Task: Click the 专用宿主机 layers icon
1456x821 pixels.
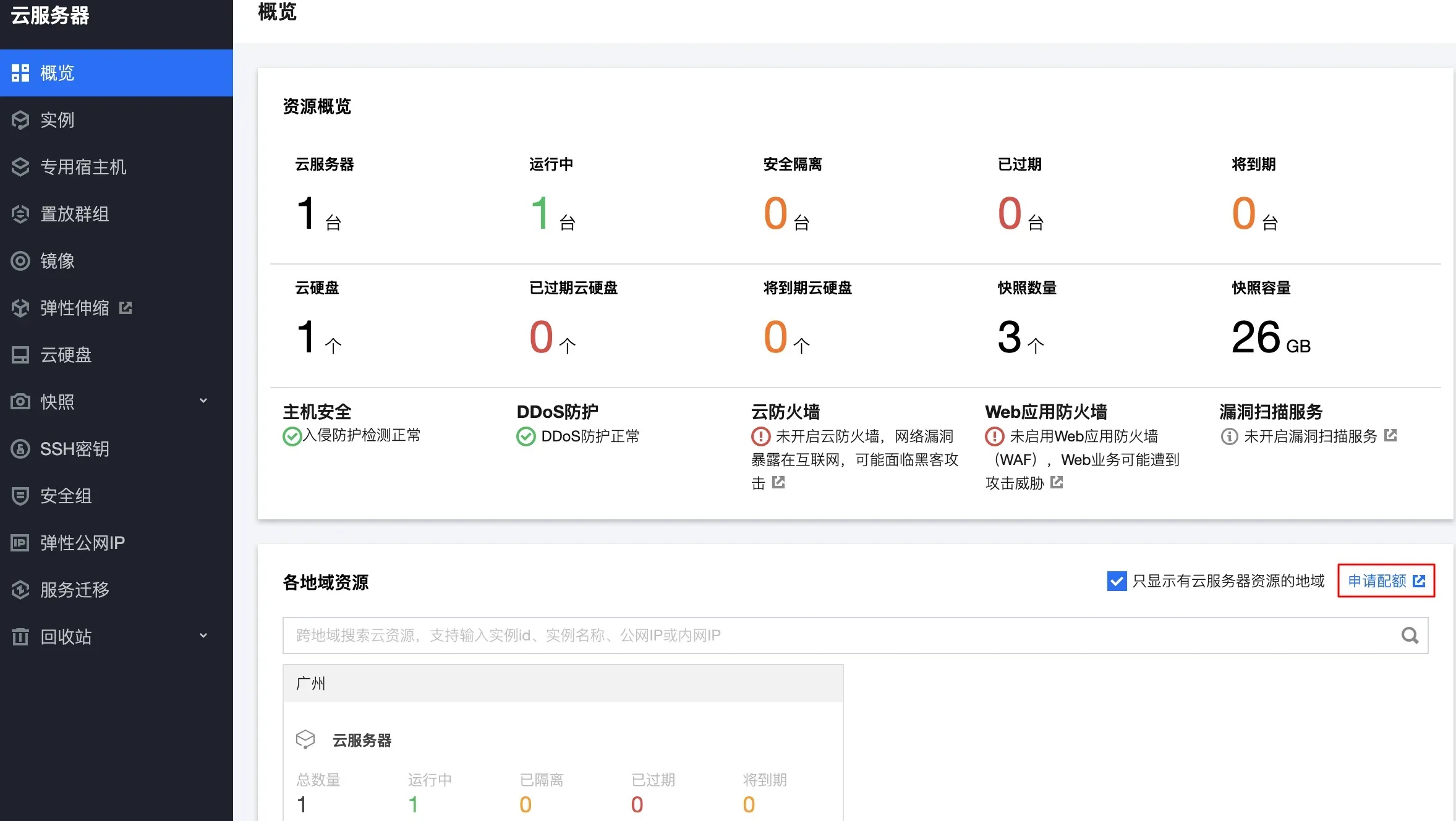Action: click(x=20, y=167)
